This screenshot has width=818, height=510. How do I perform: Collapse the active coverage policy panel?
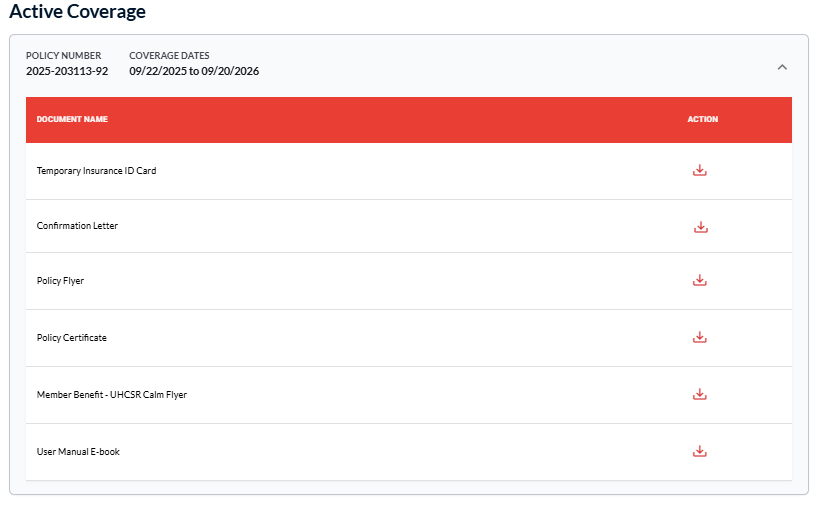click(x=782, y=67)
